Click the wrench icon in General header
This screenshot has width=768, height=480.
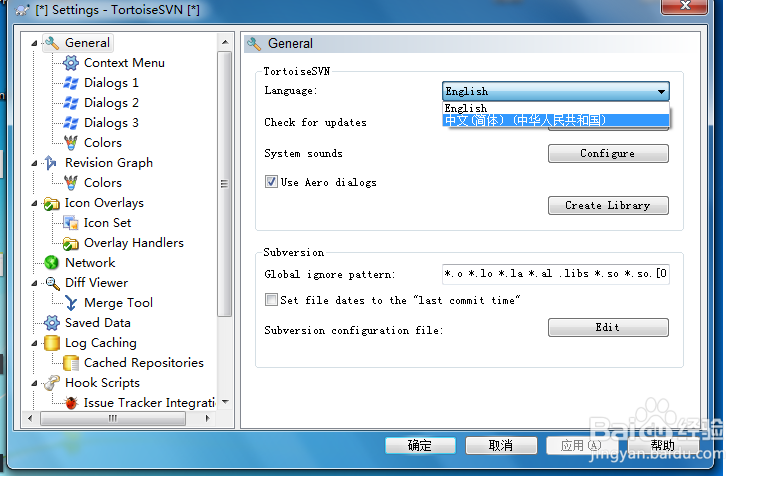pos(254,44)
